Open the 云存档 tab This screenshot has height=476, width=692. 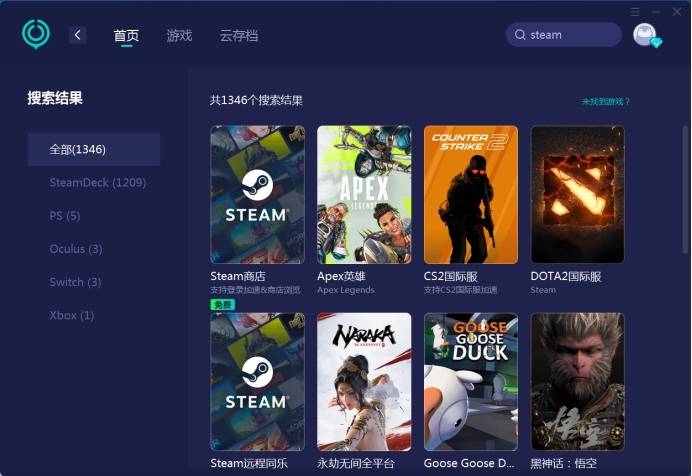pyautogui.click(x=238, y=35)
